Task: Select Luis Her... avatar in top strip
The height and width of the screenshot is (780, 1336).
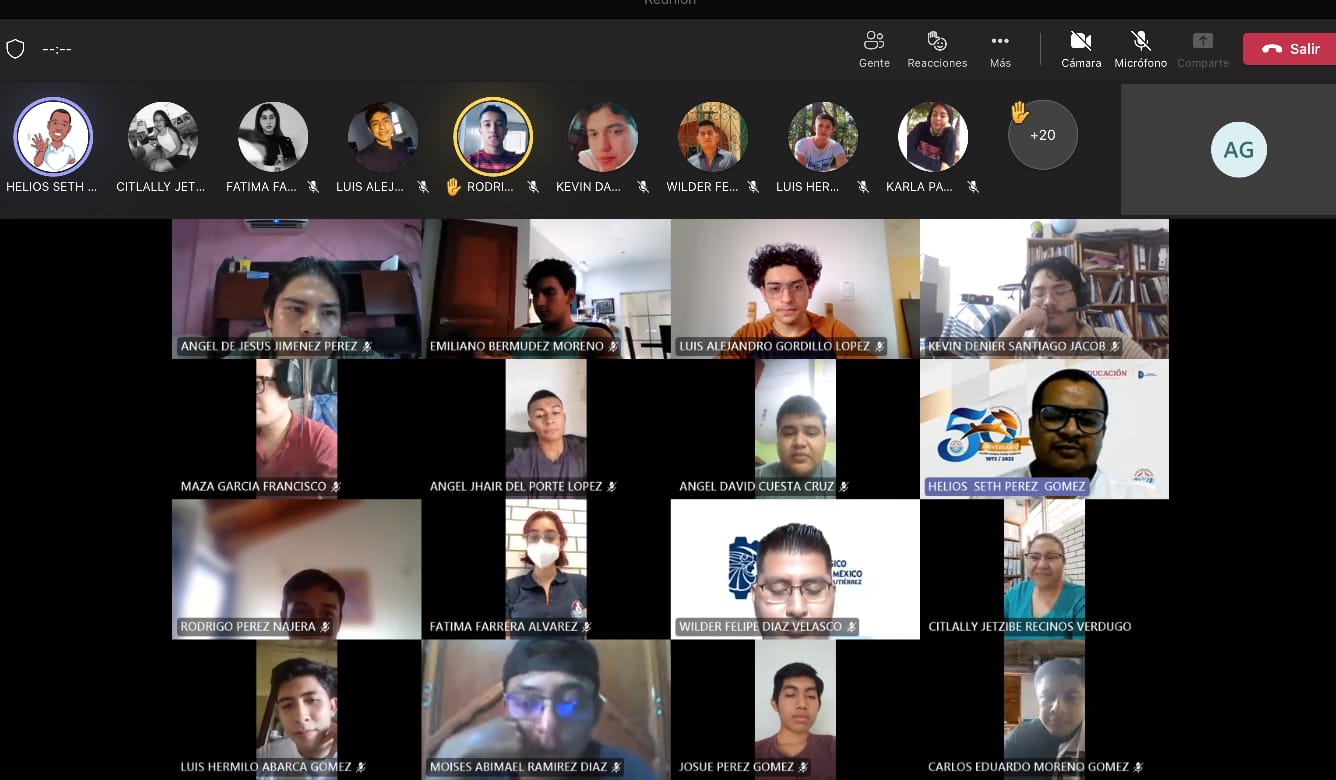Action: pyautogui.click(x=823, y=137)
